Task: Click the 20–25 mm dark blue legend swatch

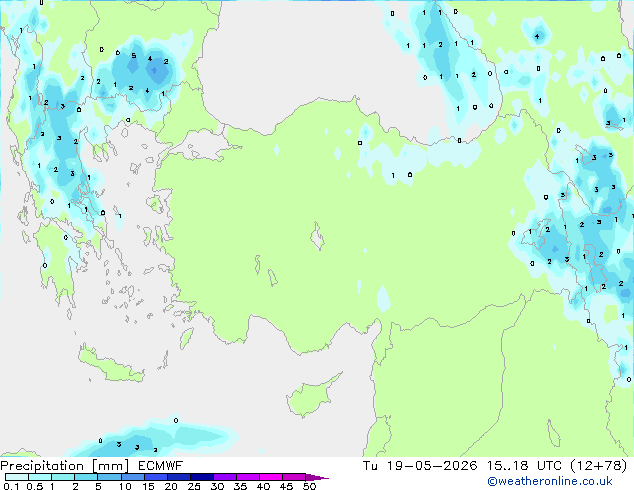Action: (x=178, y=477)
